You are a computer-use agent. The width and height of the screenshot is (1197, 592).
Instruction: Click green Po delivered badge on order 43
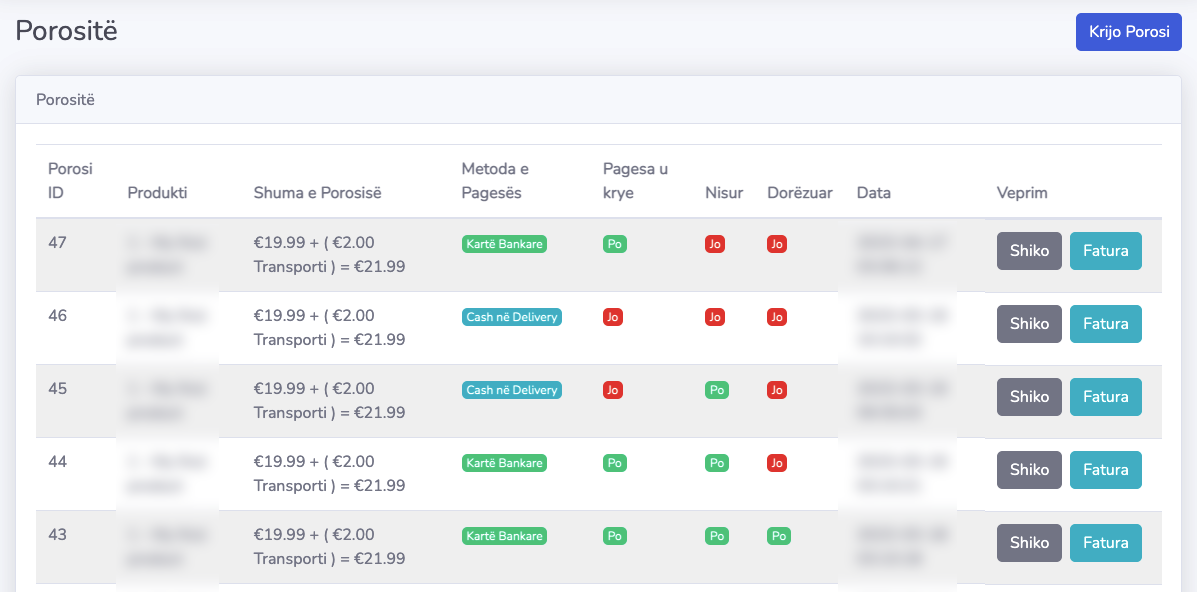coord(778,536)
